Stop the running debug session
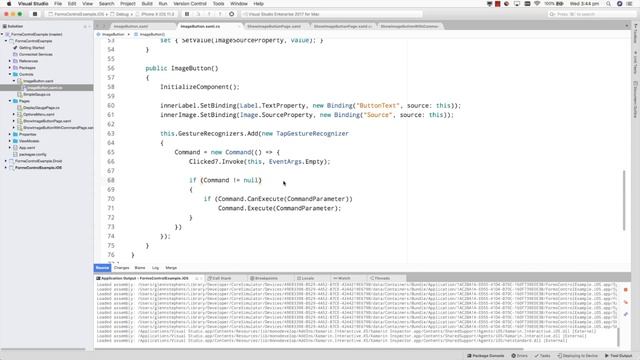Screen dimensions: 640x360 pos(35,14)
